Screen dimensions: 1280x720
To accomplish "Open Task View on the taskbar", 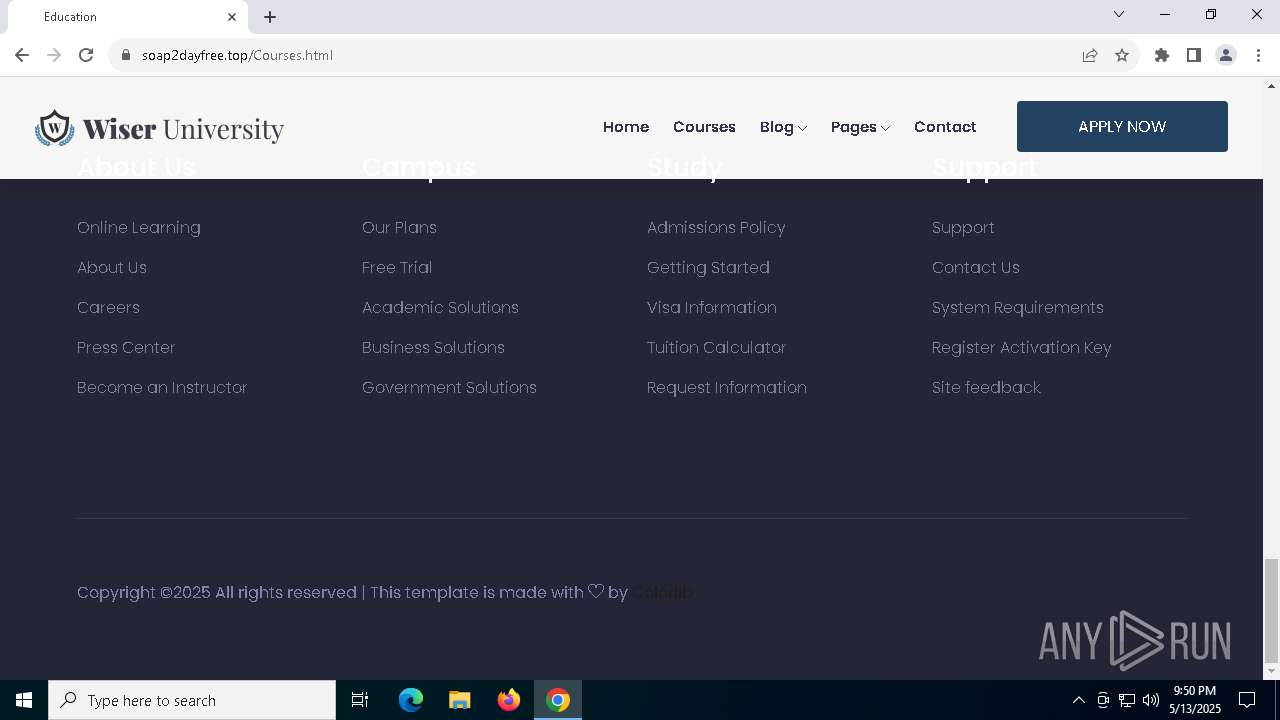I will (x=360, y=700).
